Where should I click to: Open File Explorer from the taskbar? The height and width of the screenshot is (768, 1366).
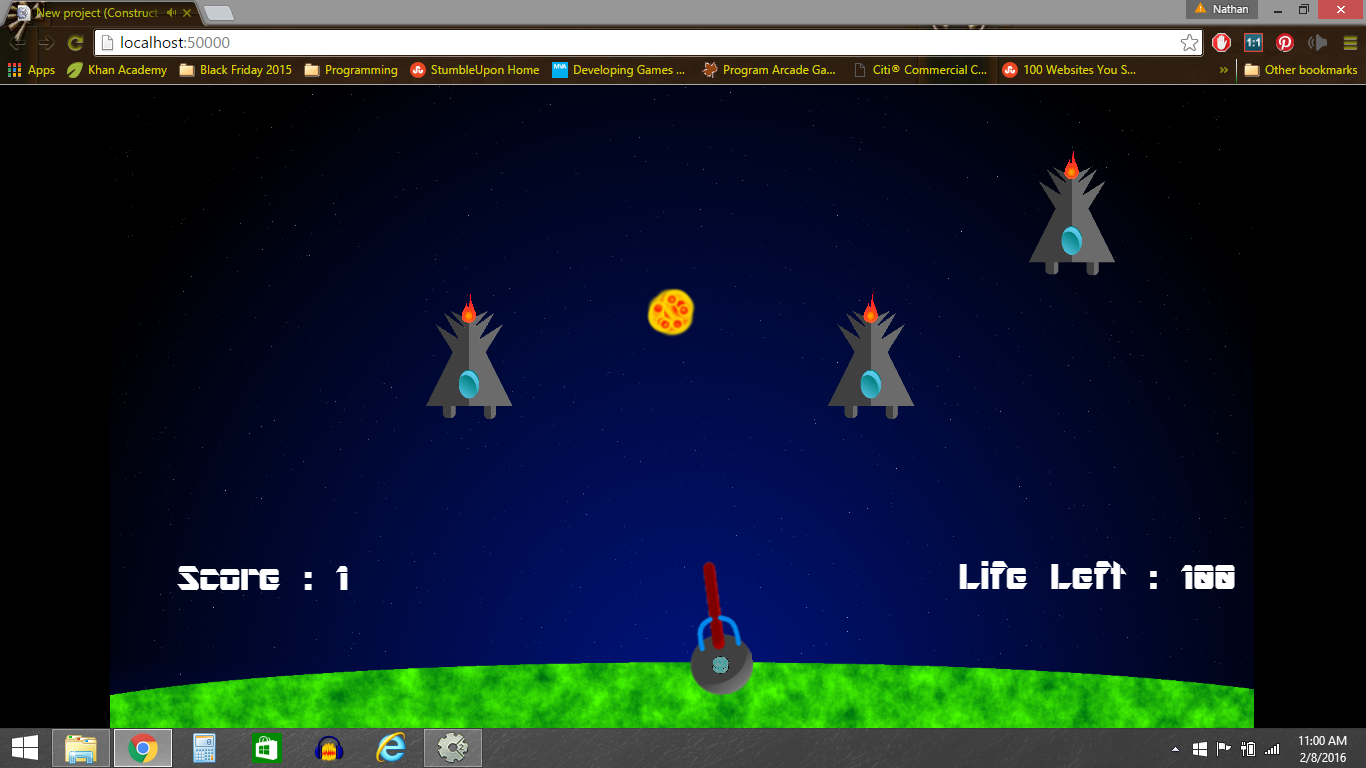tap(81, 748)
